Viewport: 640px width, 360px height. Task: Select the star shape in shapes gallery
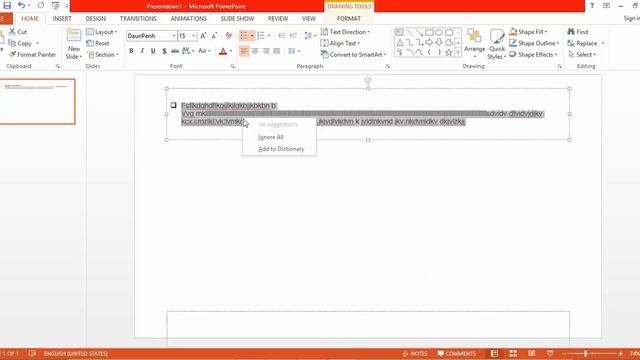[x=449, y=52]
